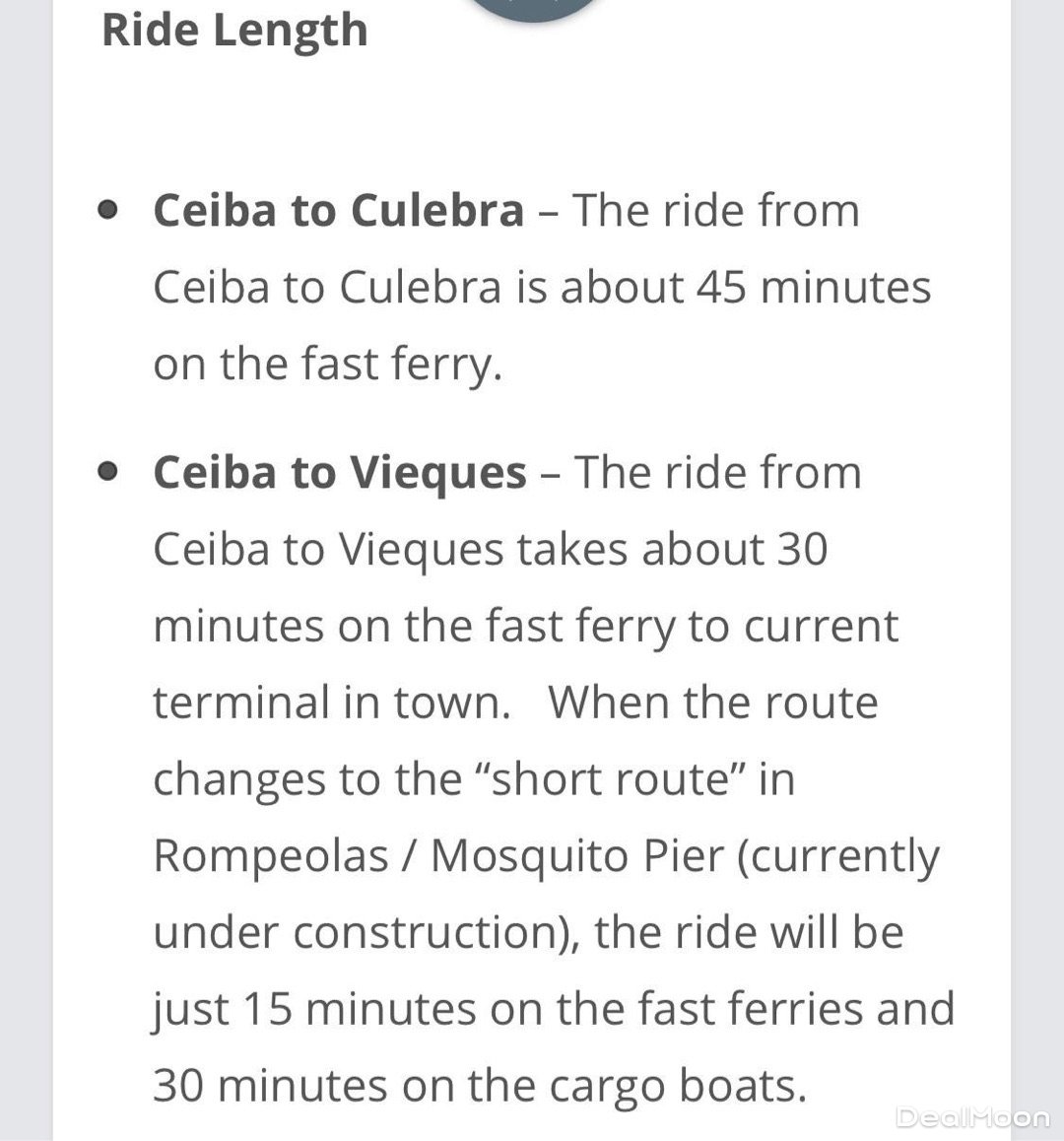Screen dimensions: 1064x1141
Task: Tap the bold "Ceiba to Culebra" title
Action: (338, 211)
